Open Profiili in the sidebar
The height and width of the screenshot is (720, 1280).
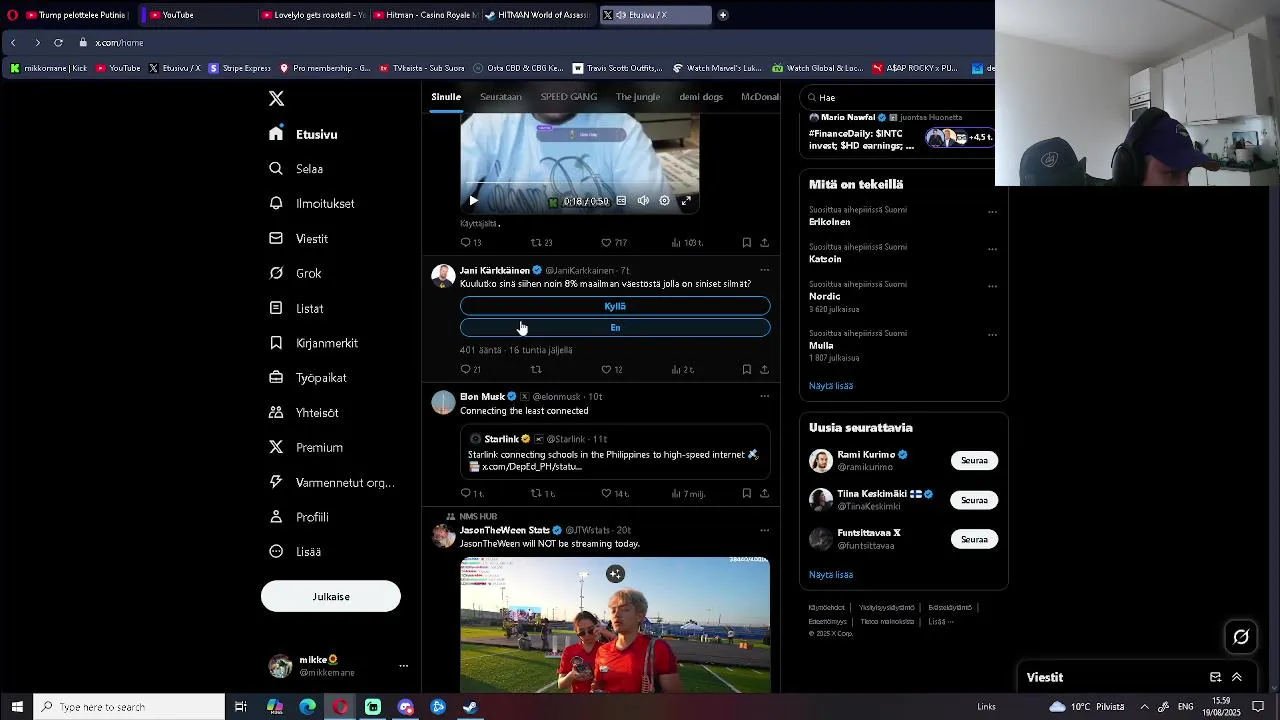click(x=299, y=517)
